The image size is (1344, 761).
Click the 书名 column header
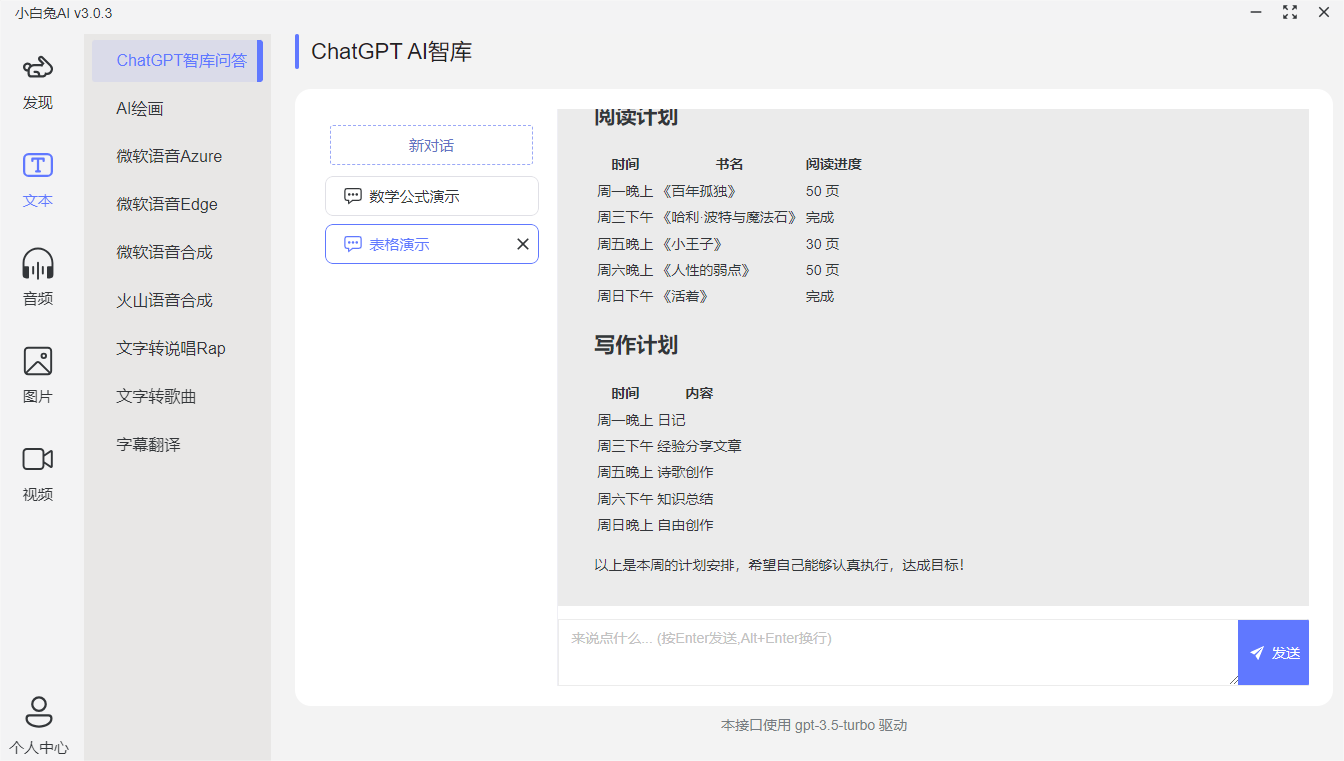tap(729, 164)
